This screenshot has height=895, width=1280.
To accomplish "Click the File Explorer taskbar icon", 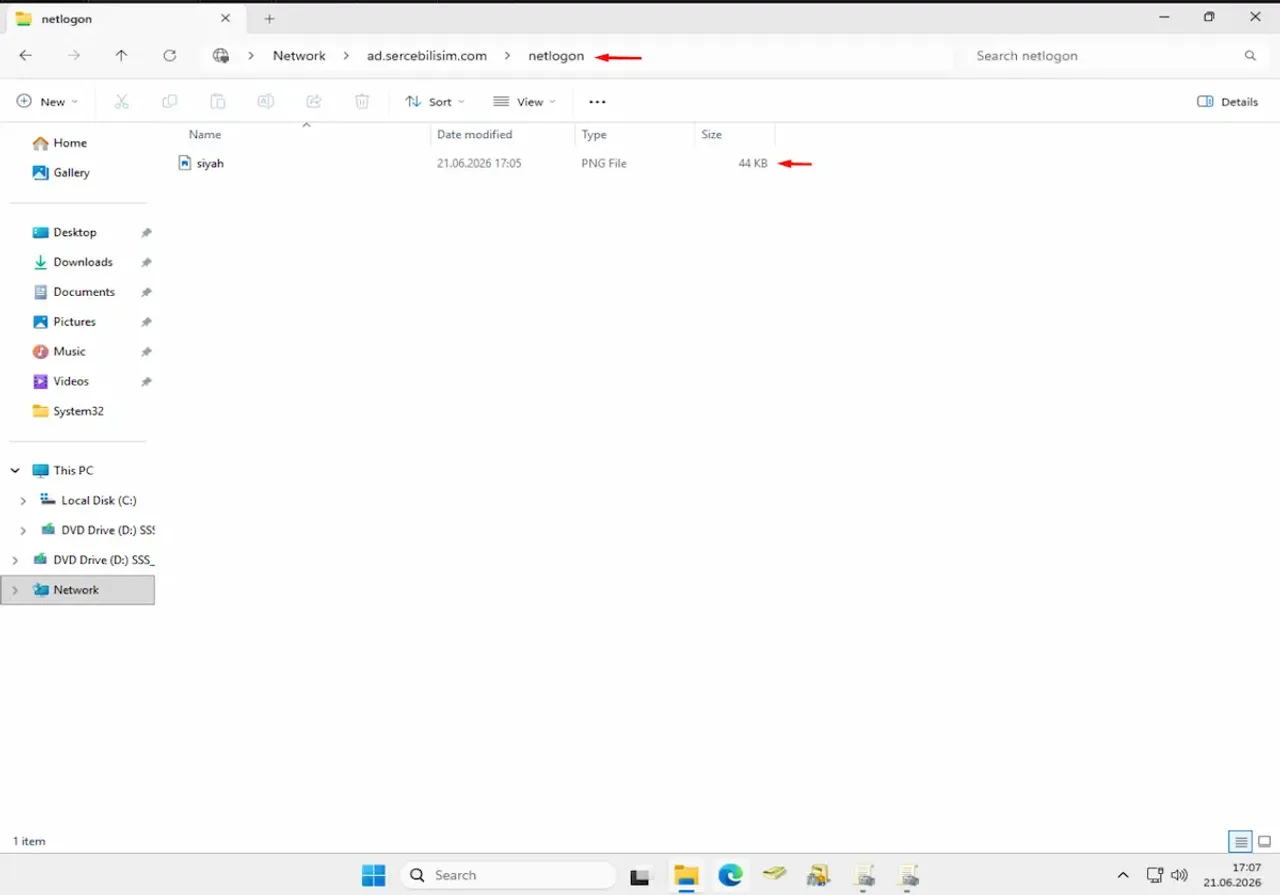I will coord(686,875).
